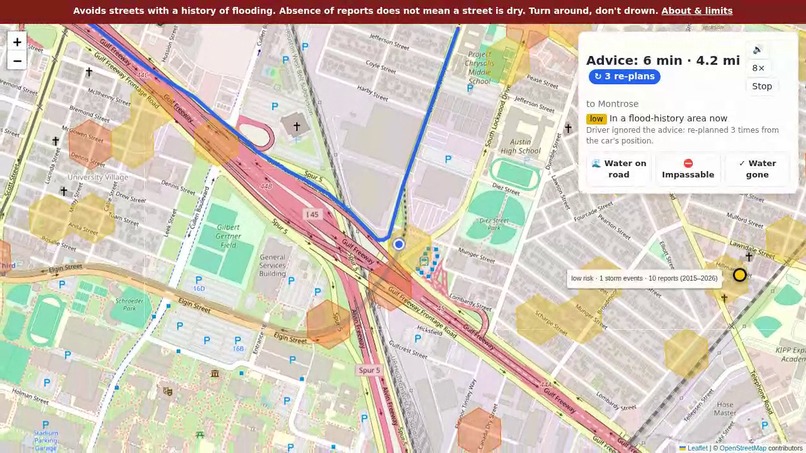Click the Austin High School label
Image resolution: width=806 pixels, height=453 pixels.
[520, 146]
